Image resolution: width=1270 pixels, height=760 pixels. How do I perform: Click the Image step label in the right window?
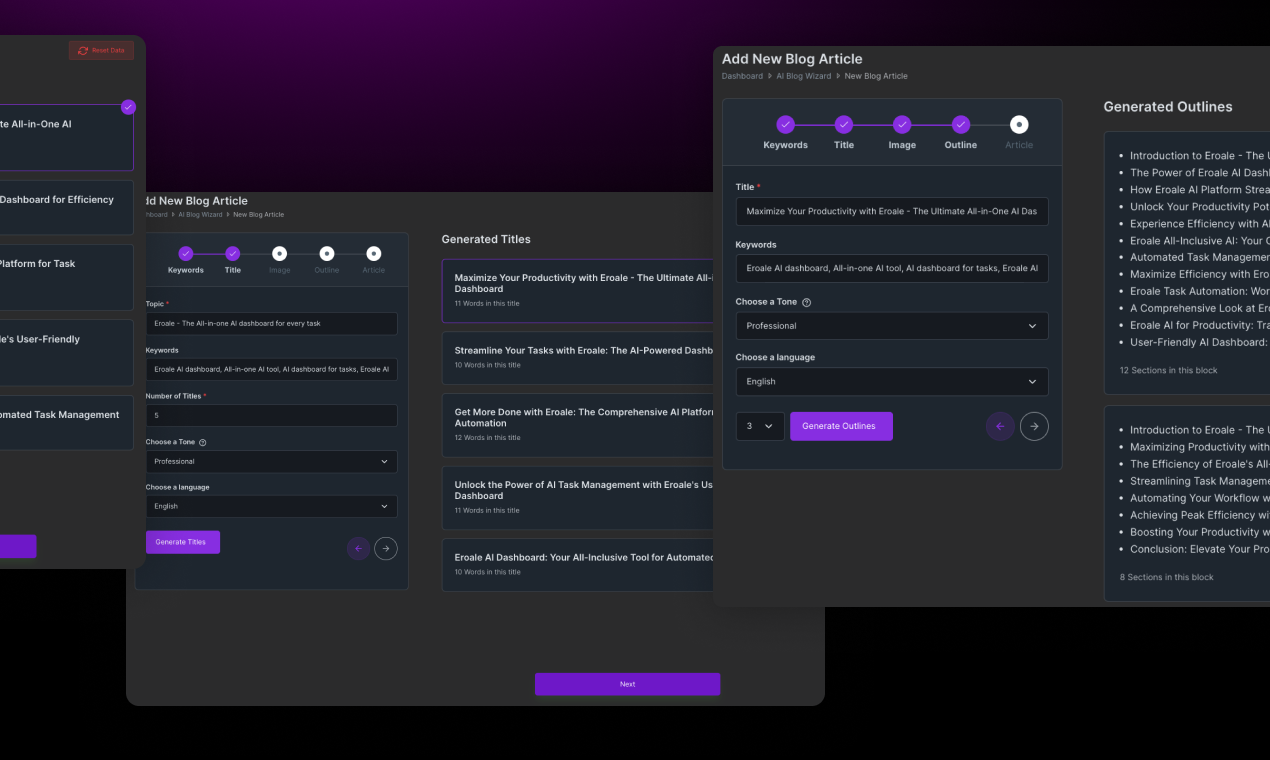[x=902, y=145]
